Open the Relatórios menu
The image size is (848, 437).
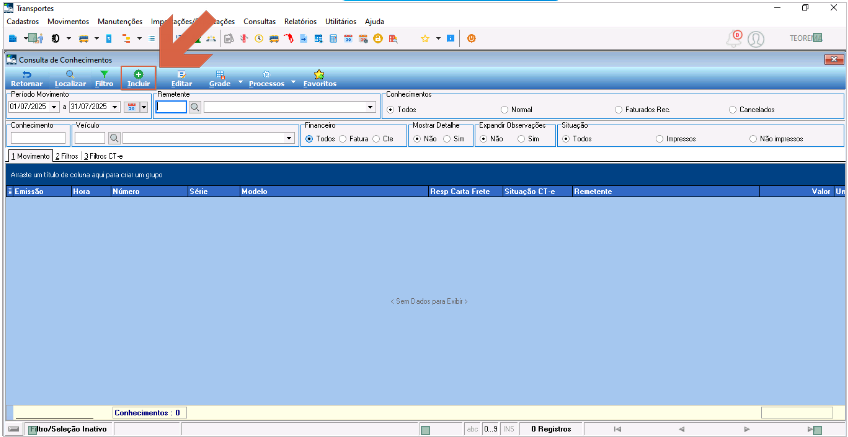[x=300, y=22]
